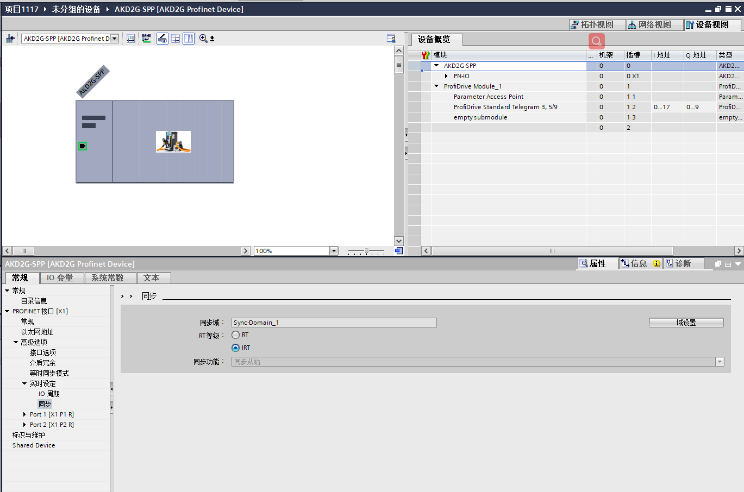Collapse ProfiDrive Module_1 row in overview

[x=437, y=86]
